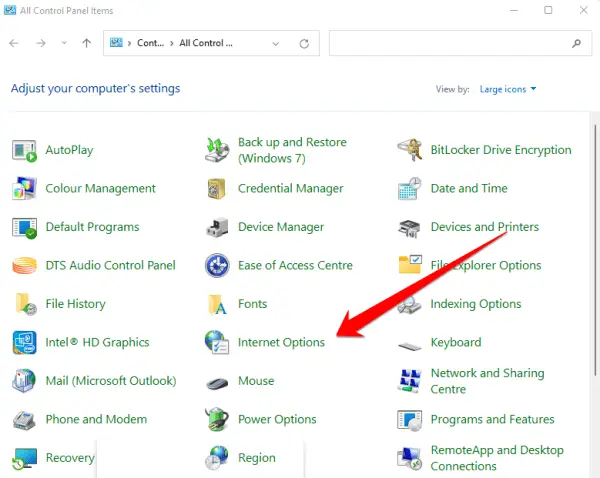600x478 pixels.
Task: Go back with the Back arrow
Action: [14, 43]
